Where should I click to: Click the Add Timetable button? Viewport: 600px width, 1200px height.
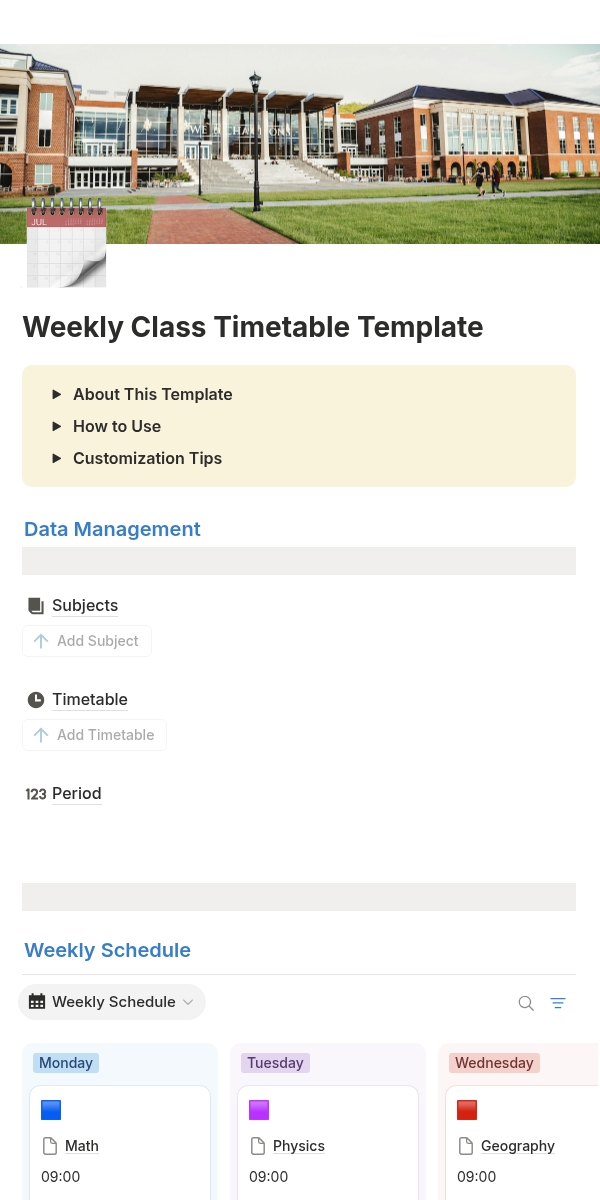[95, 735]
